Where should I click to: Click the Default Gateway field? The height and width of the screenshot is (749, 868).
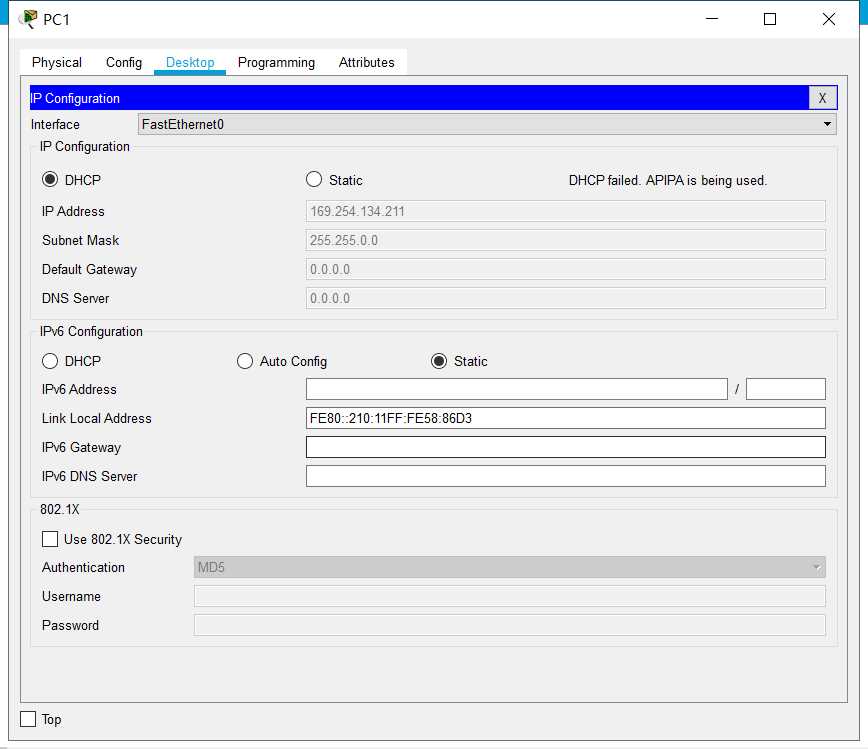[565, 269]
